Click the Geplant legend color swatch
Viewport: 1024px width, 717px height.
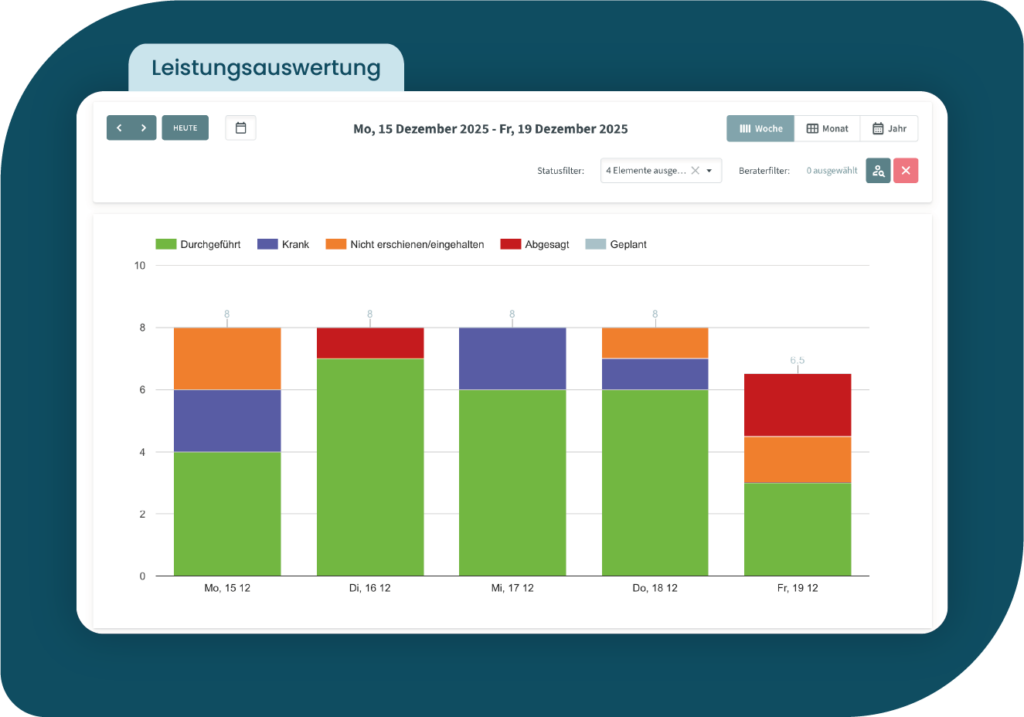[595, 244]
